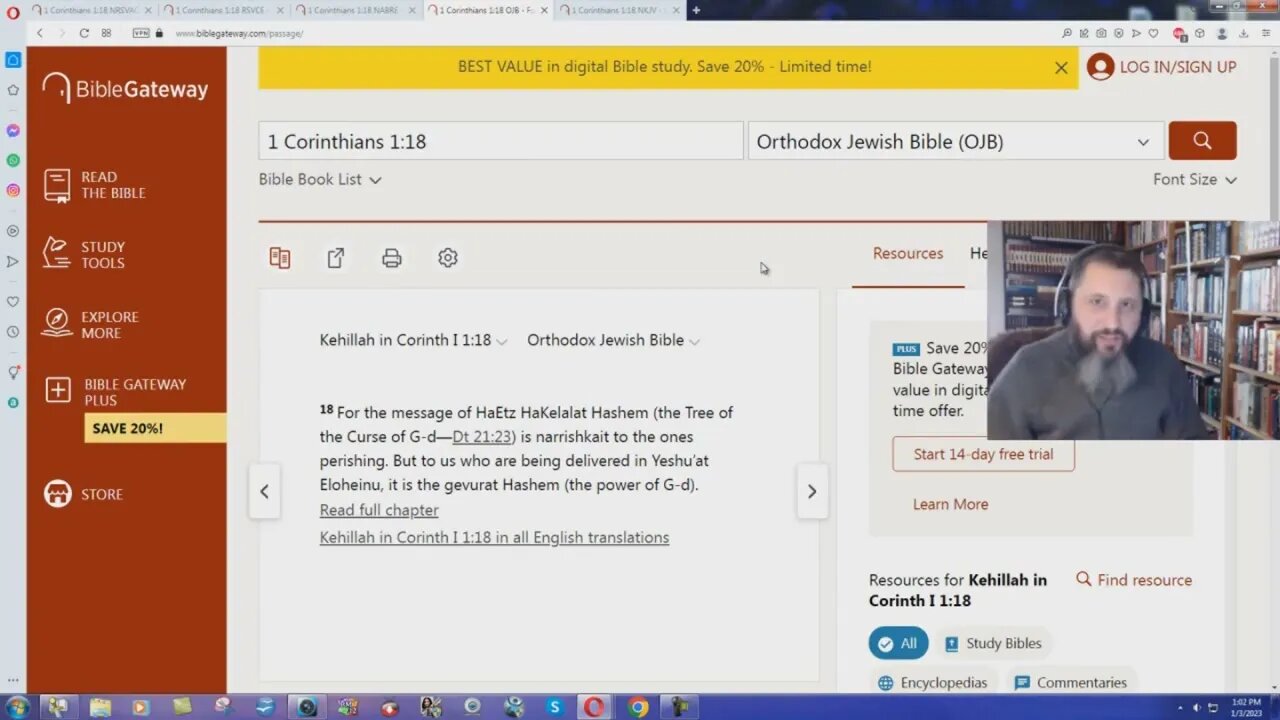Click Read full chapter link
This screenshot has width=1280, height=720.
point(379,510)
